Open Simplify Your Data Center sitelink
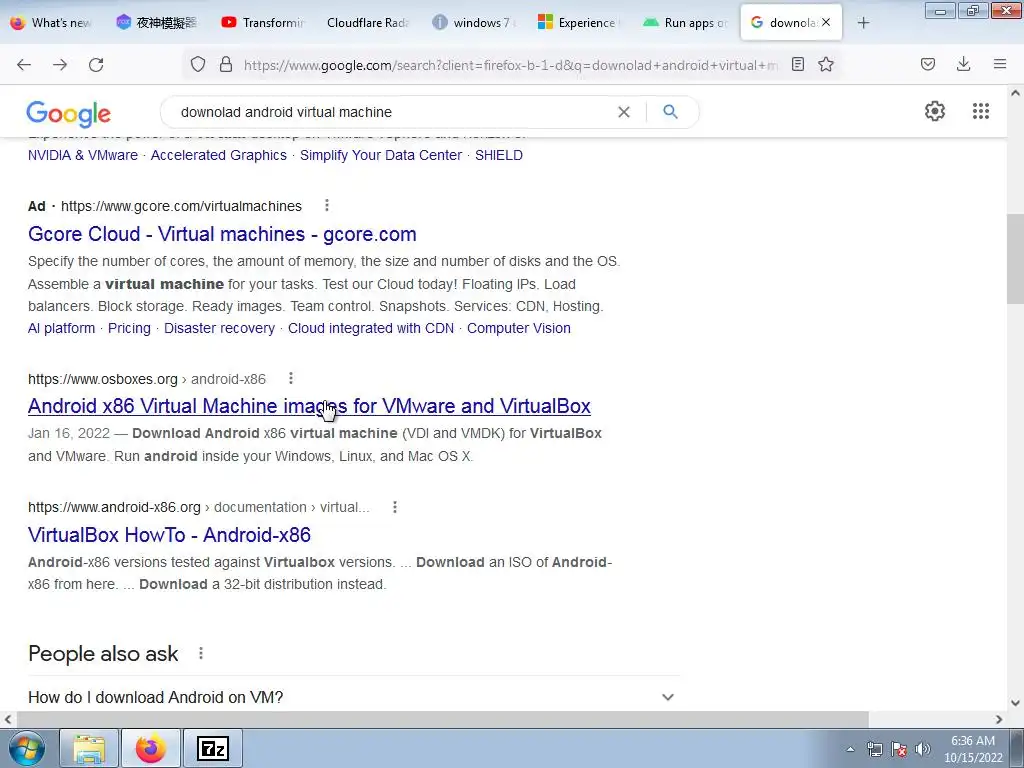 tap(381, 155)
